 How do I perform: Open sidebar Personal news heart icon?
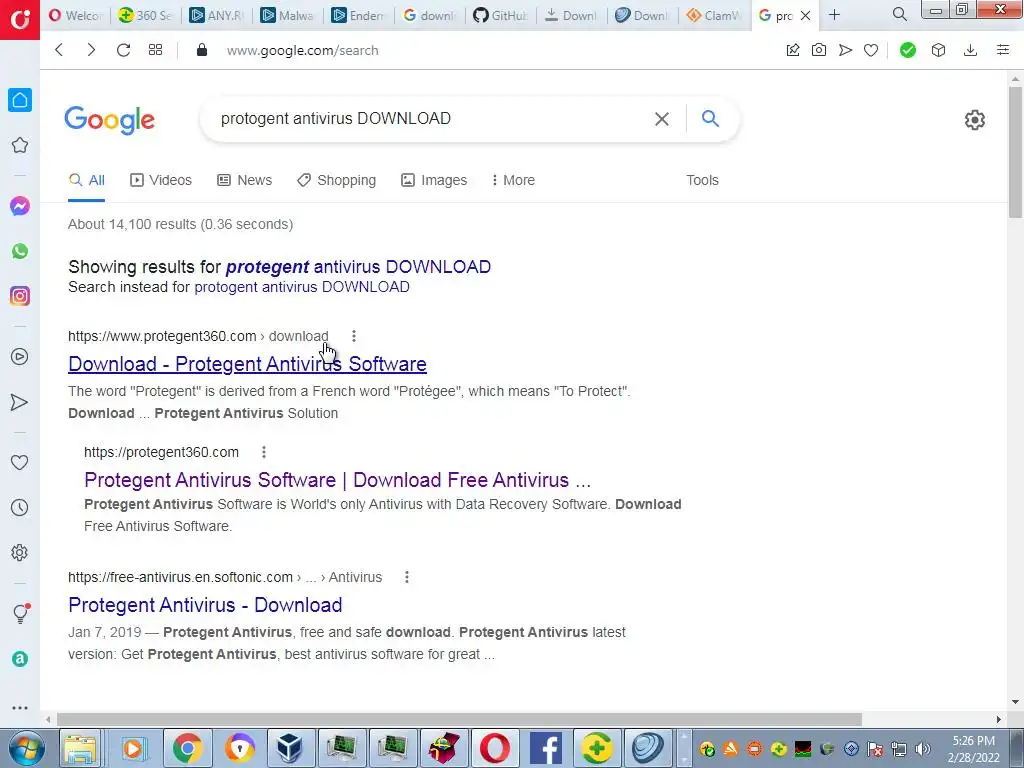pyautogui.click(x=20, y=462)
